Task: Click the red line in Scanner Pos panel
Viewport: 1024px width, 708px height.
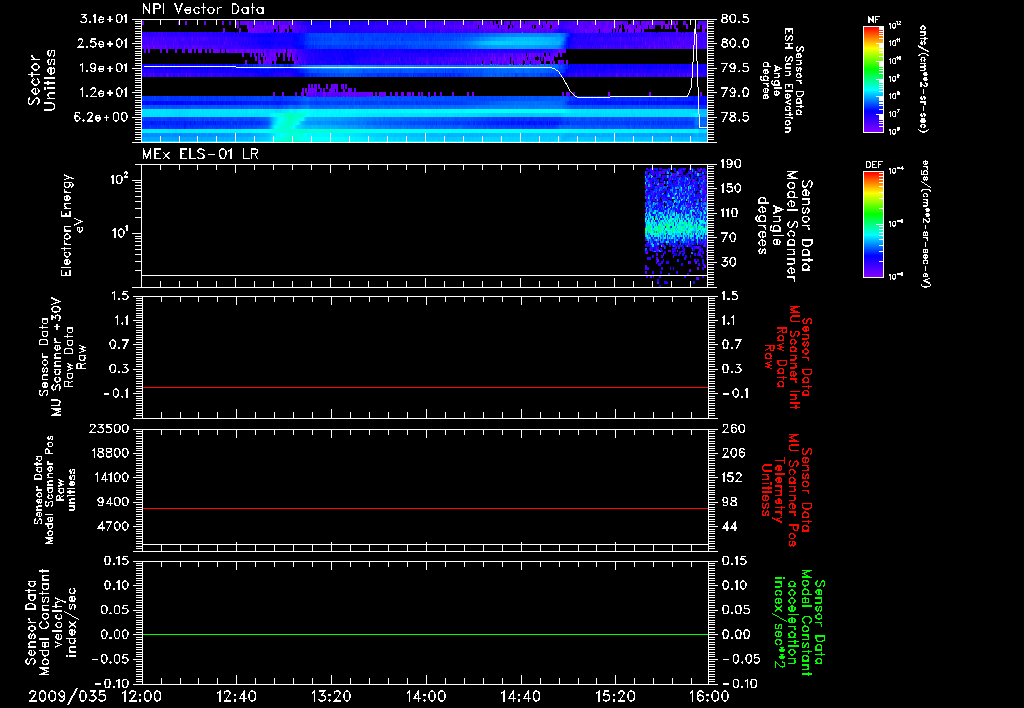Action: tap(425, 508)
